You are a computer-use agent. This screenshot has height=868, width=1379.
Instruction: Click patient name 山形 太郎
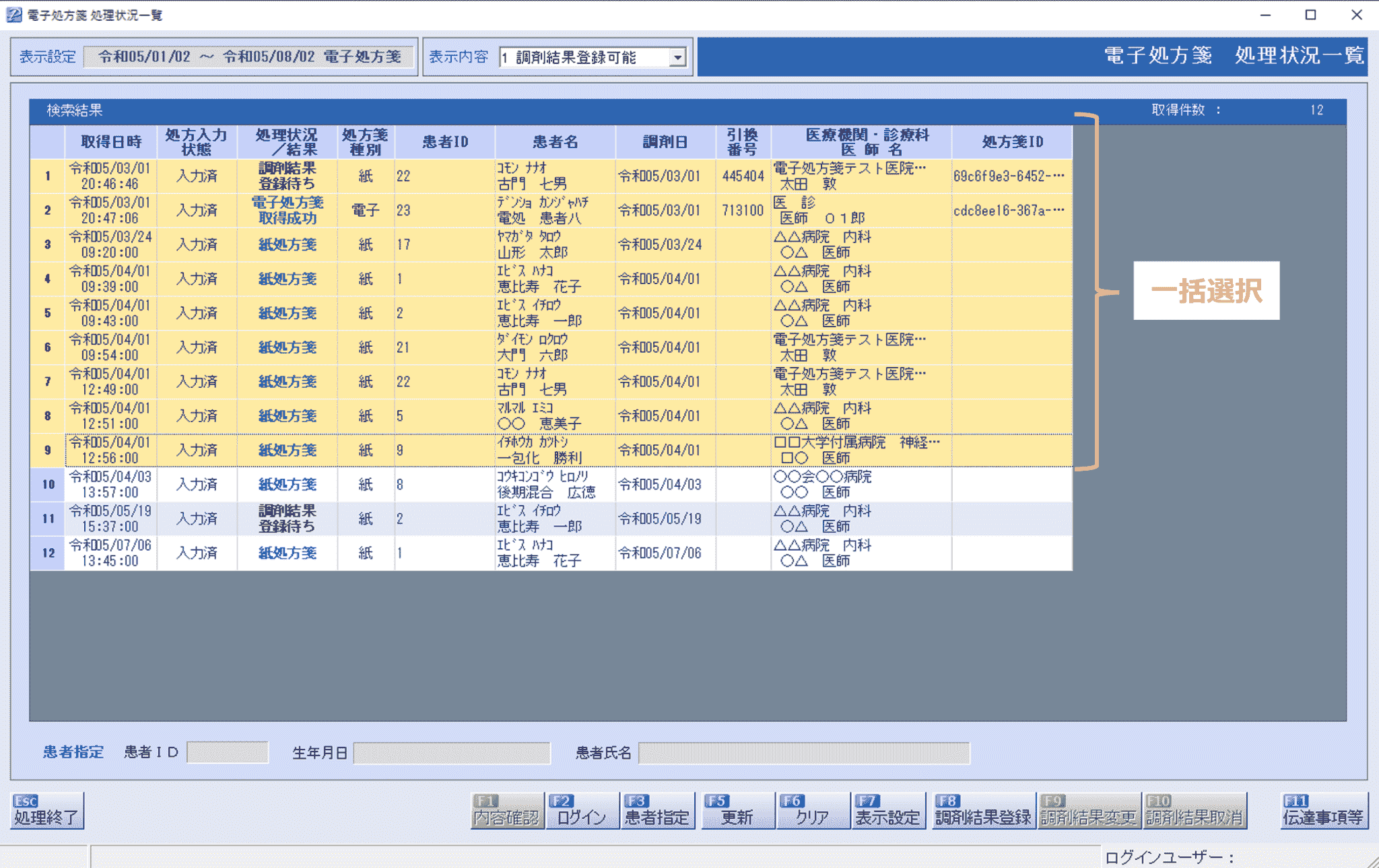coord(533,253)
